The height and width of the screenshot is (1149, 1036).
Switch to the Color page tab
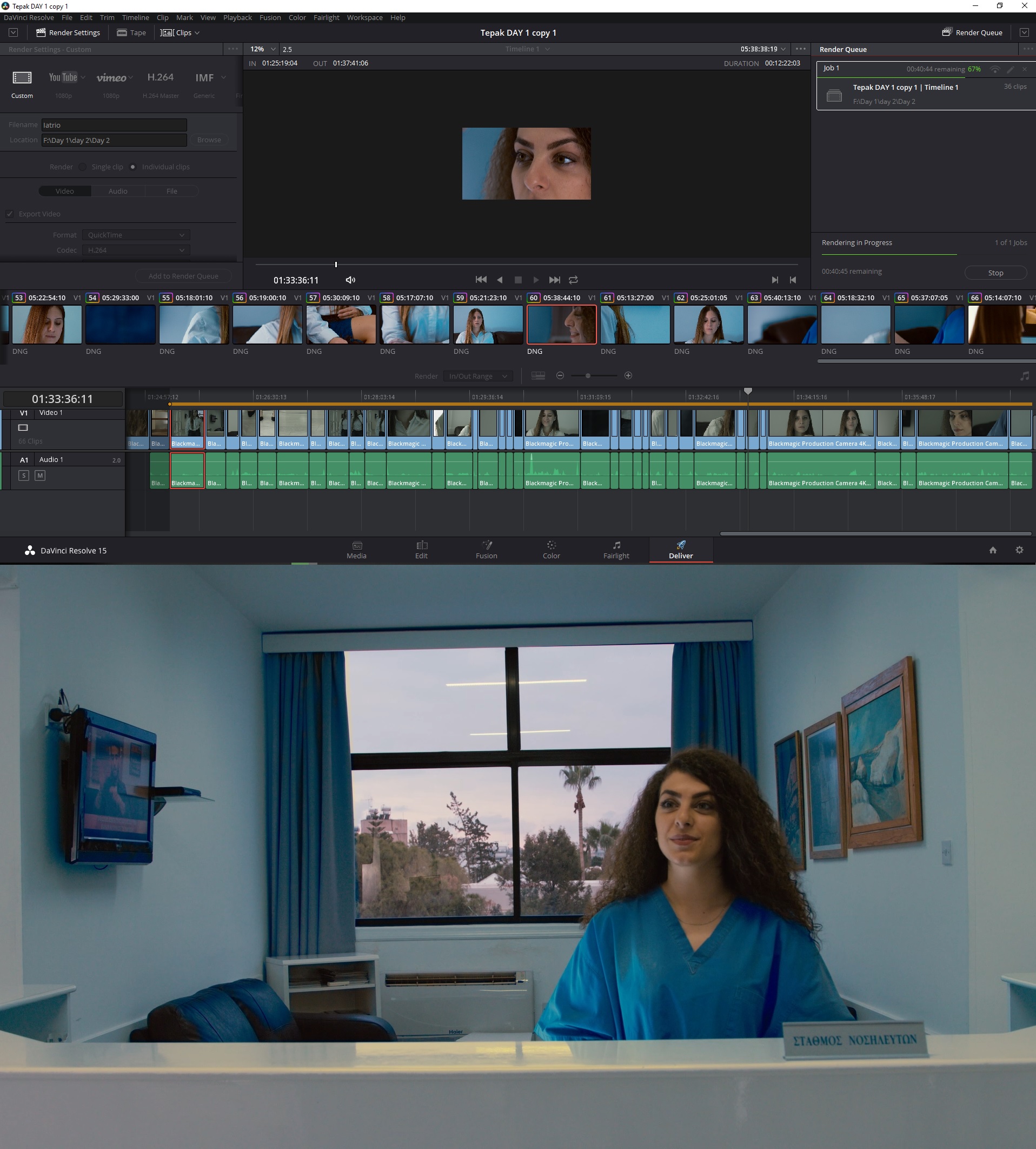point(551,550)
